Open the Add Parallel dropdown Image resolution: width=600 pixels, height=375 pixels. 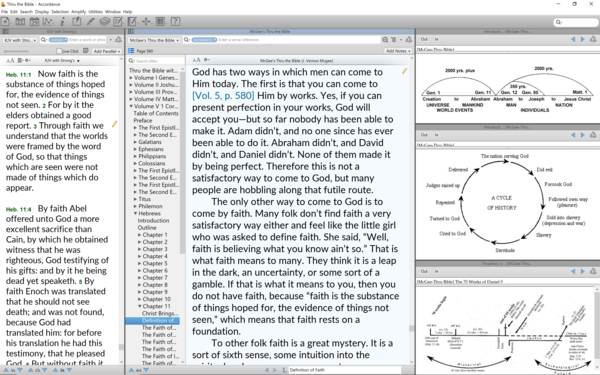click(x=107, y=51)
